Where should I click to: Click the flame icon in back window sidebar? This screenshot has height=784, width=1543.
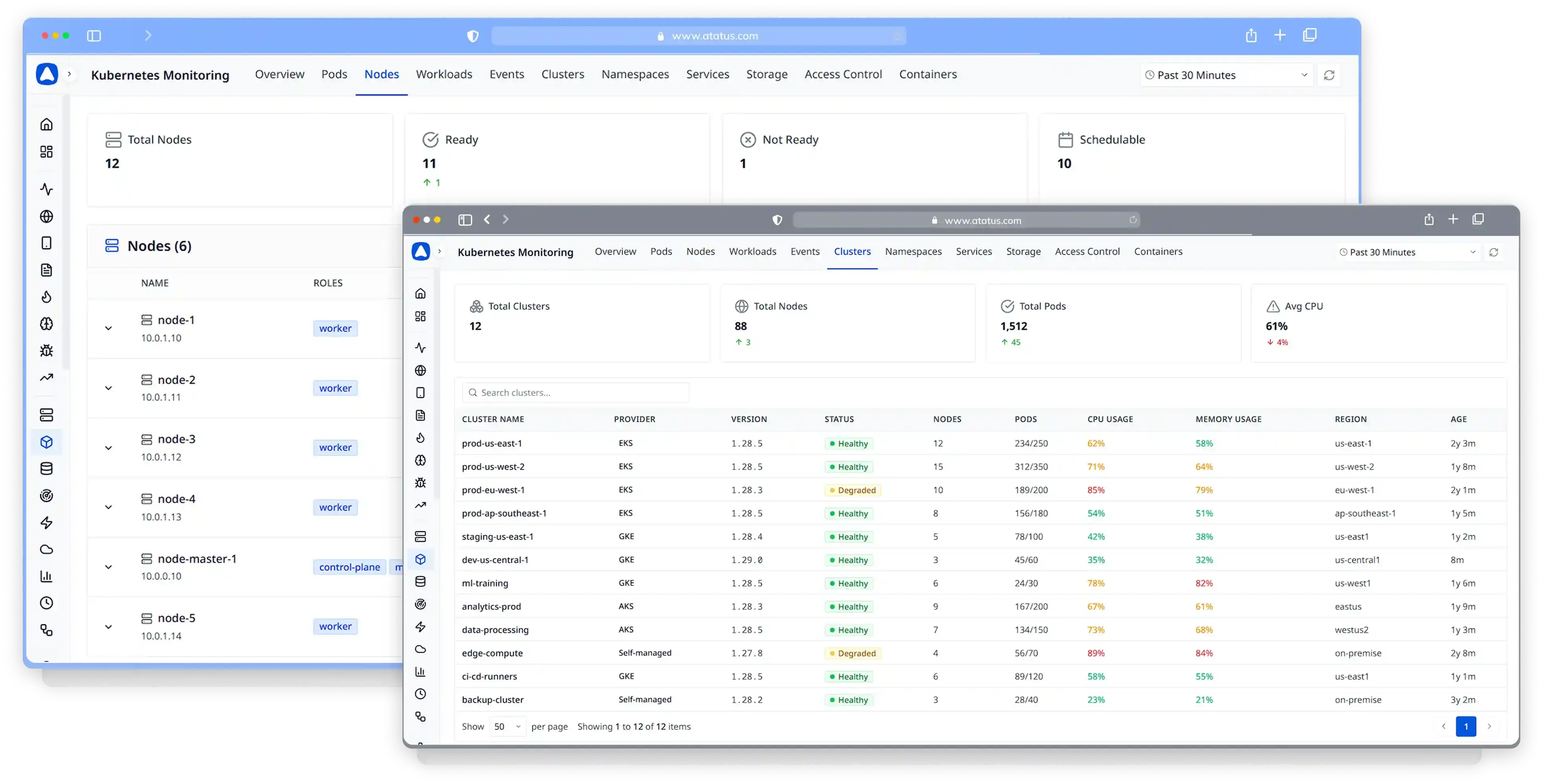pyautogui.click(x=46, y=297)
